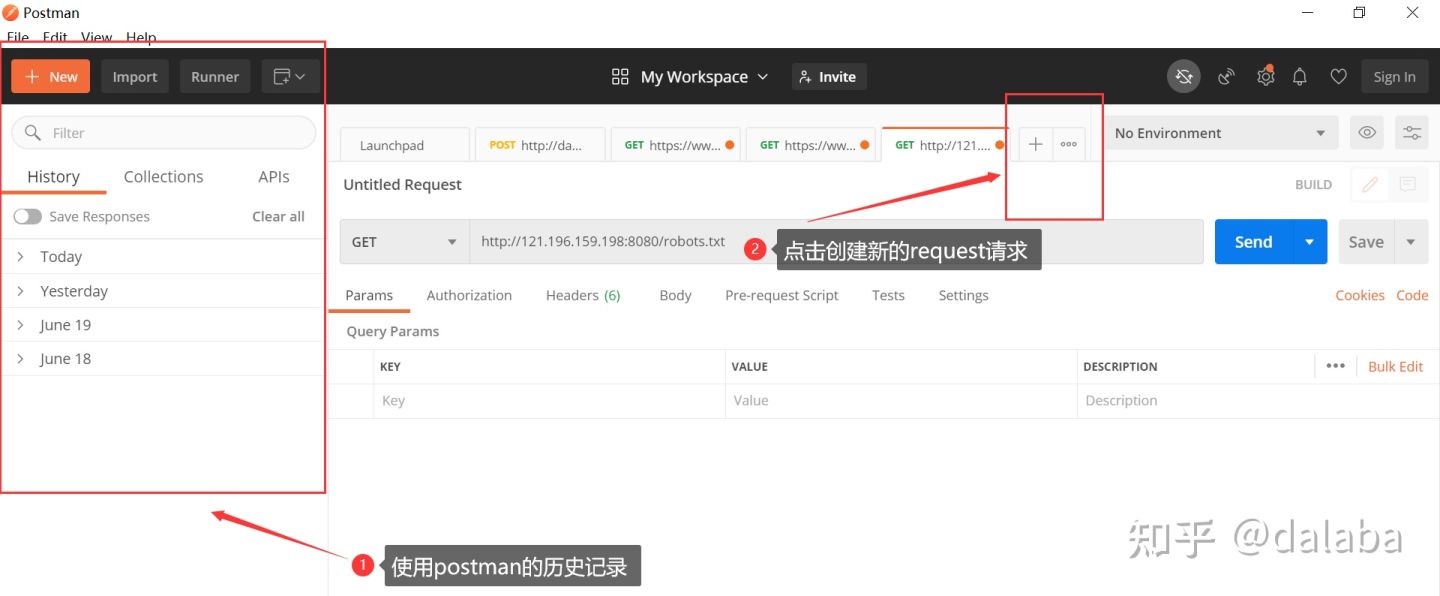Expand the Yesterday history group
Viewport: 1440px width, 596px height.
coord(164,291)
